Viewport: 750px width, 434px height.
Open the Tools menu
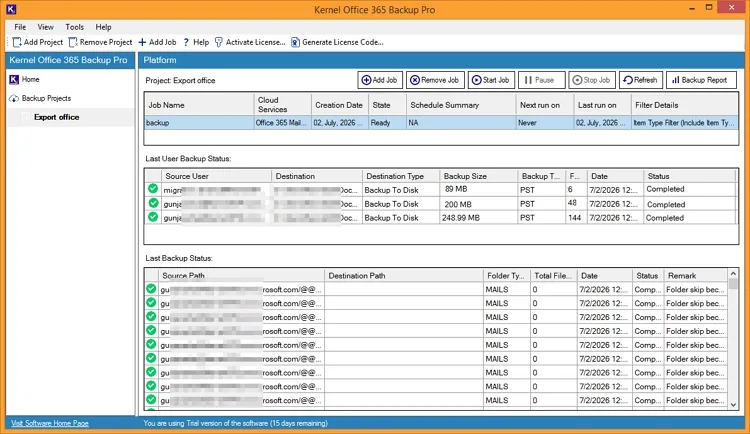click(75, 27)
